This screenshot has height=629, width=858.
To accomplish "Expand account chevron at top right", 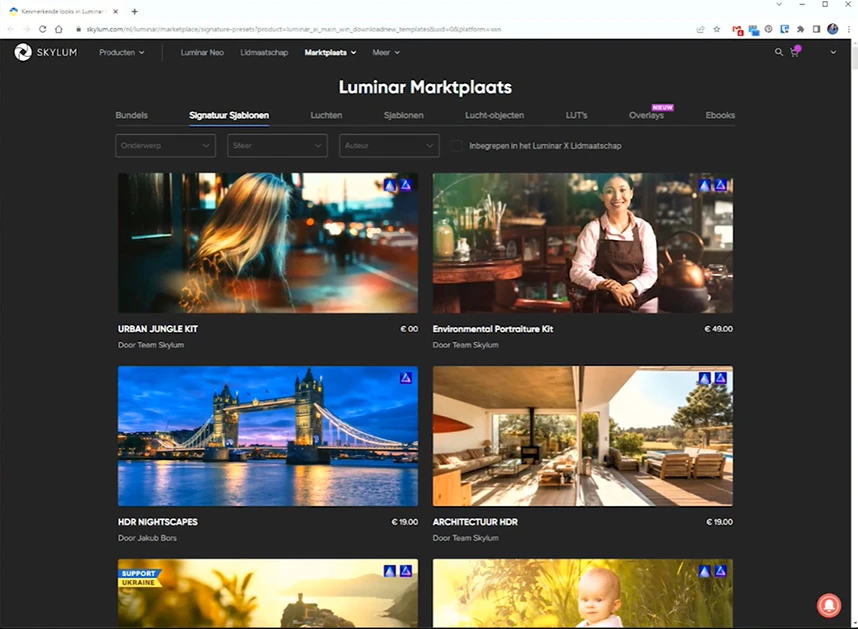I will (x=833, y=53).
